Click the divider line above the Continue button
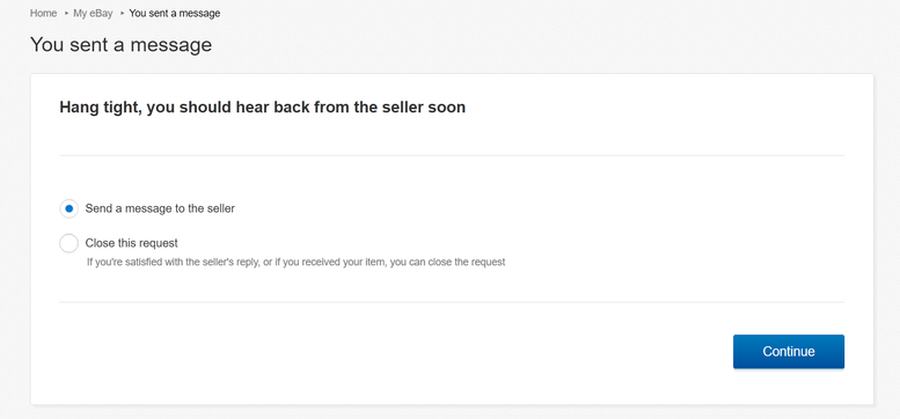 click(452, 302)
